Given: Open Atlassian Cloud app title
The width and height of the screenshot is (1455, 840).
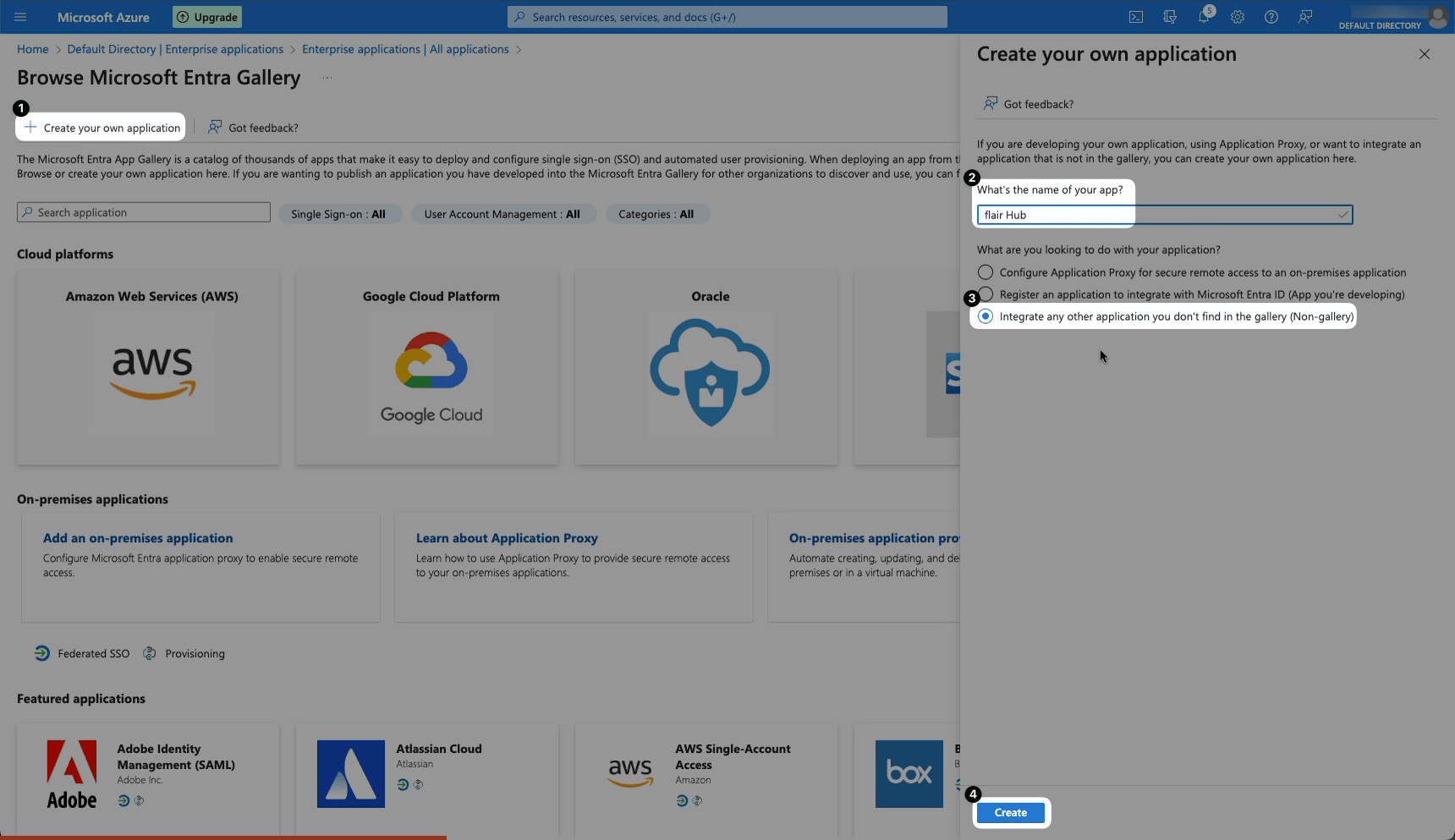Looking at the screenshot, I should [x=439, y=749].
